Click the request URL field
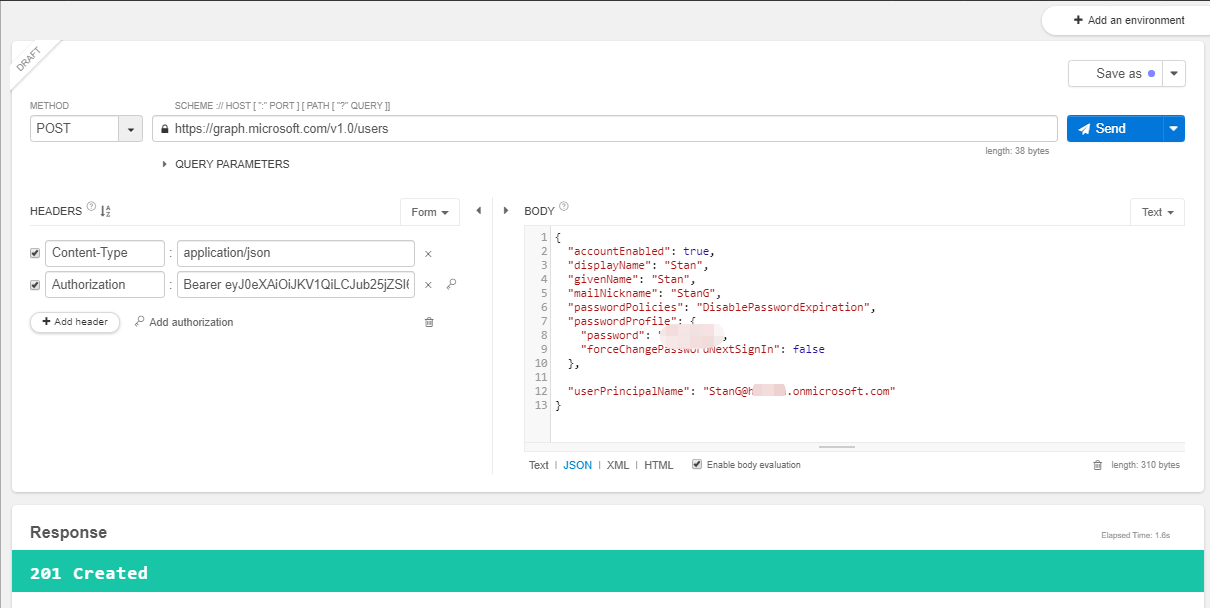1210x608 pixels. point(605,129)
